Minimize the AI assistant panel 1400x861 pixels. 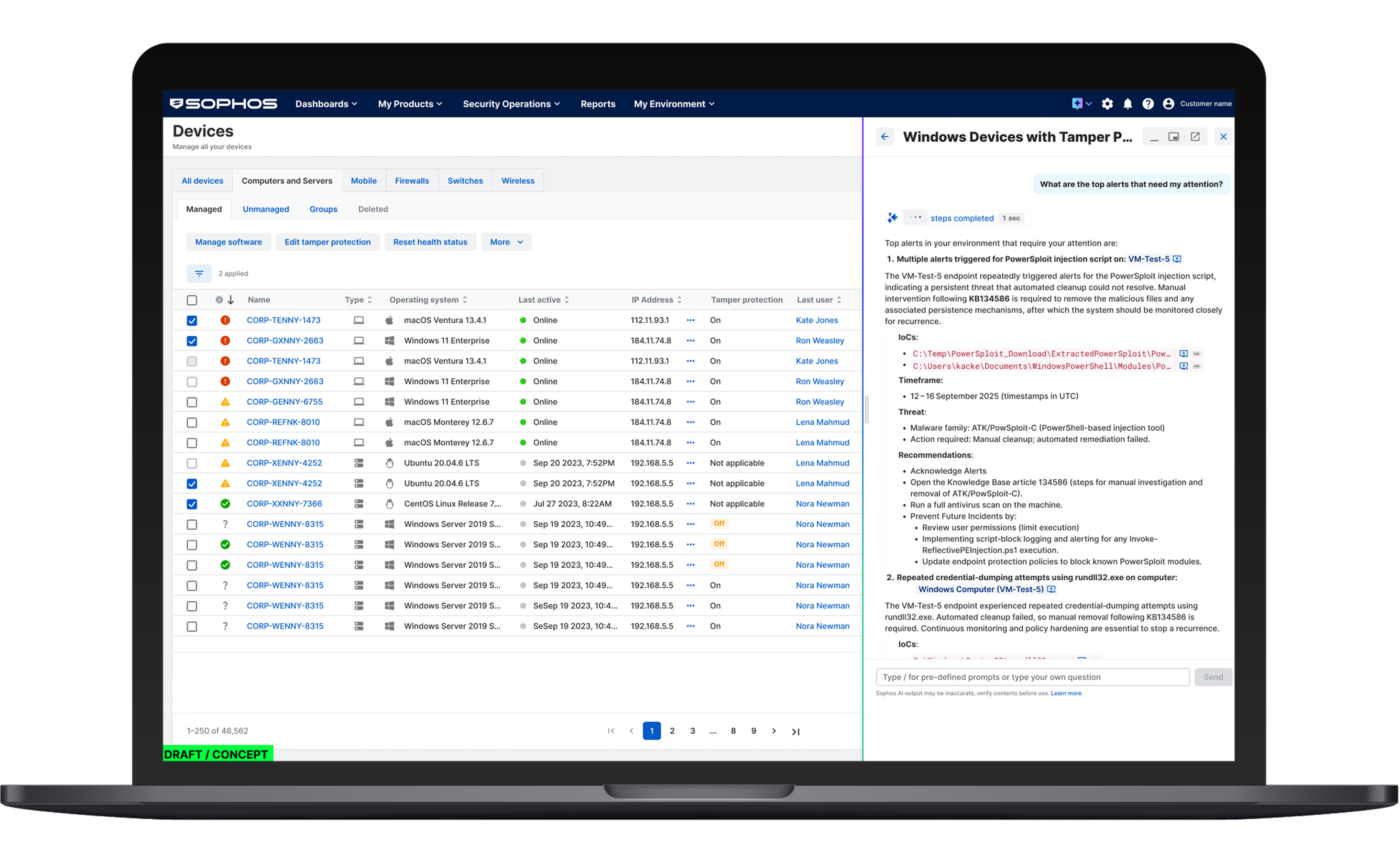click(x=1154, y=137)
